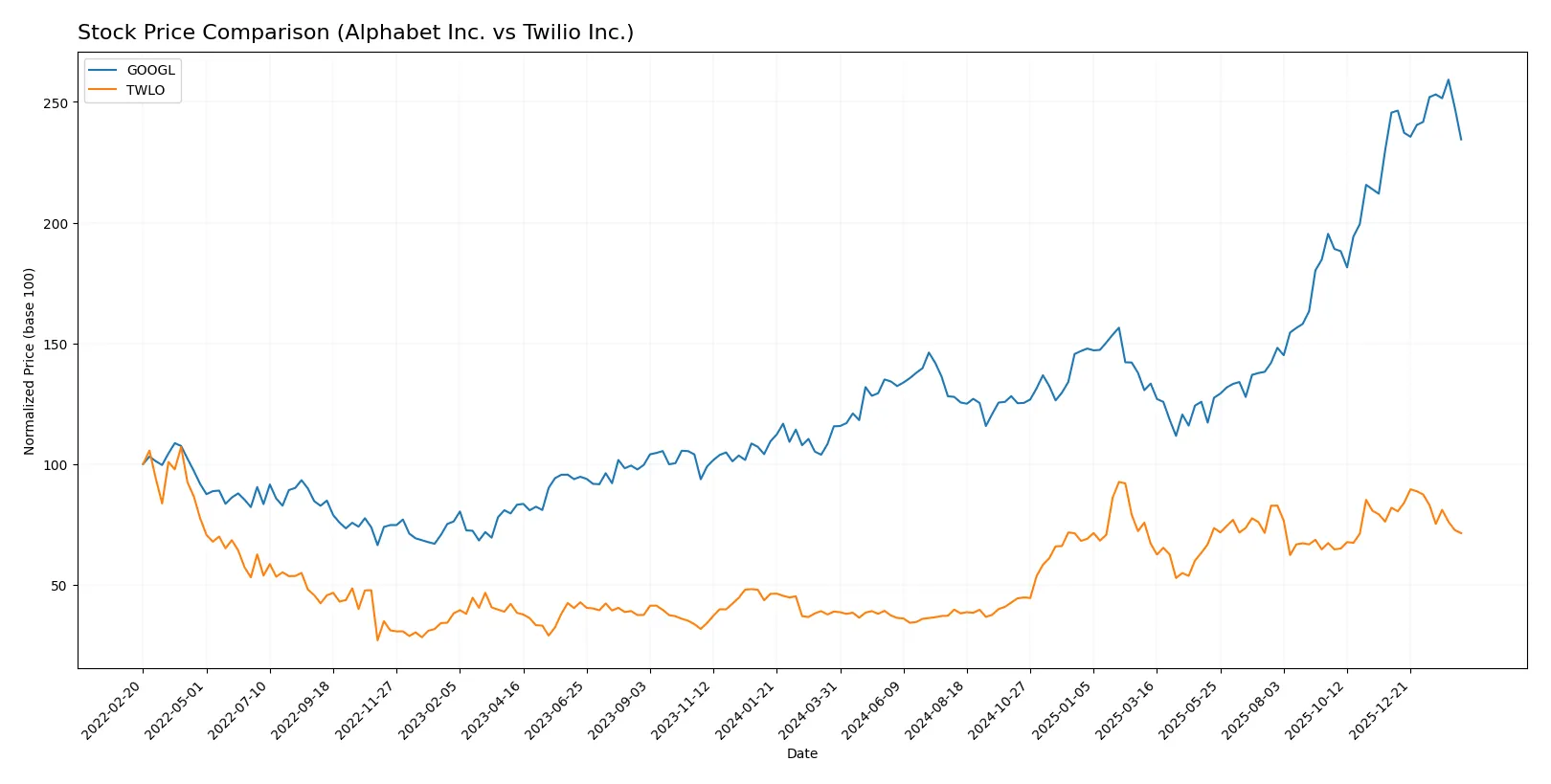Image resolution: width=1551 pixels, height=784 pixels.
Task: Click the chart title text
Action: click(x=355, y=33)
